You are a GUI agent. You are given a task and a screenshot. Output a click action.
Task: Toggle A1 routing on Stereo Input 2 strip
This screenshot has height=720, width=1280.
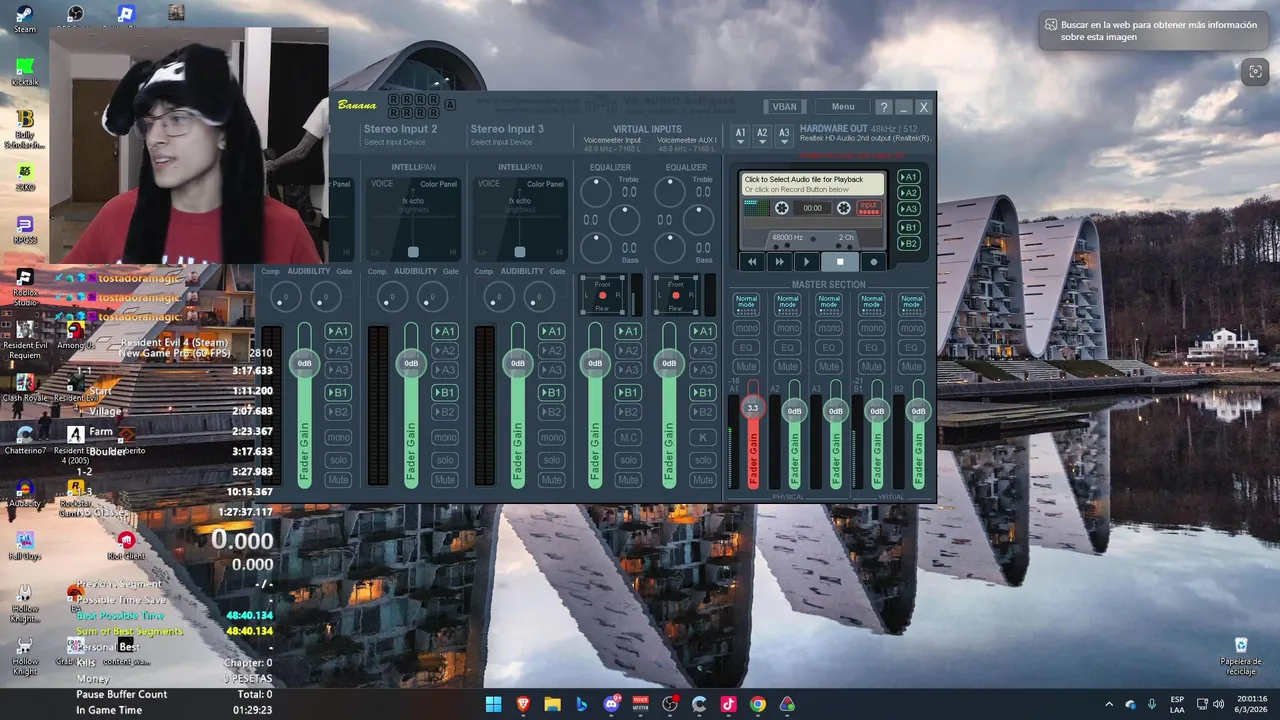pos(444,331)
